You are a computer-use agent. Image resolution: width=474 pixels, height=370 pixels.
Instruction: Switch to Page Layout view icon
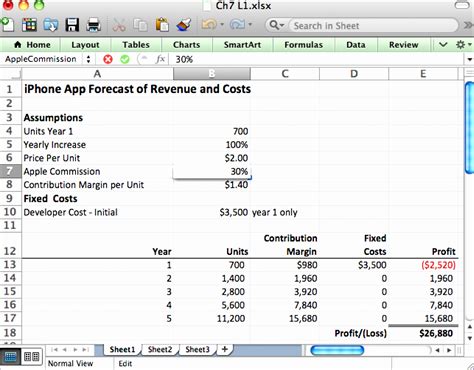coord(32,357)
